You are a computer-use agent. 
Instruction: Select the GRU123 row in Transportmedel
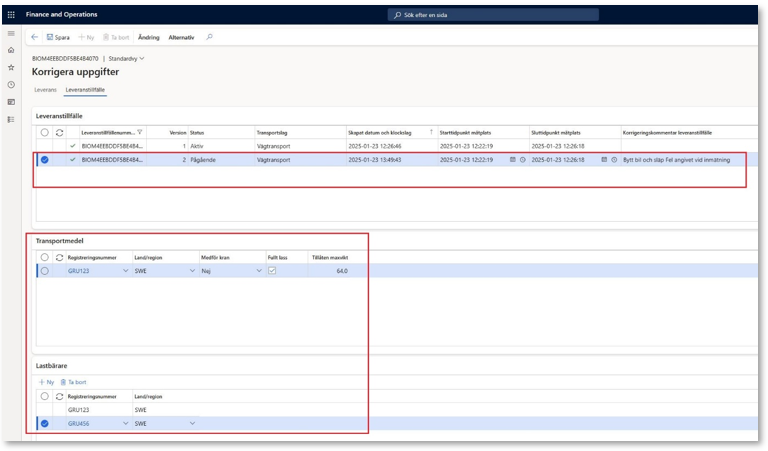point(44,270)
